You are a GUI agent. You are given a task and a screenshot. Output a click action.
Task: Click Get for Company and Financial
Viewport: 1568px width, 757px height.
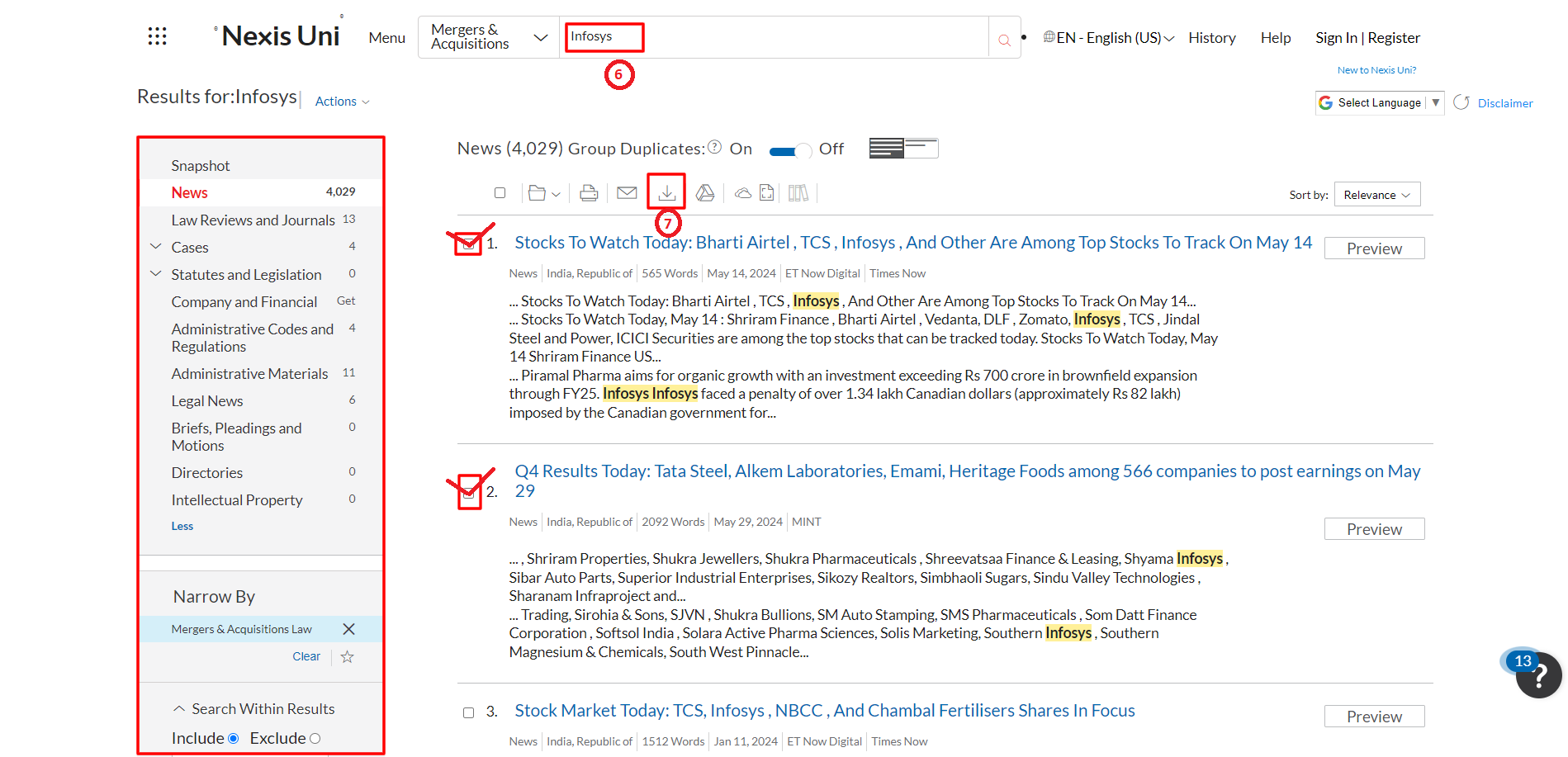tap(346, 301)
